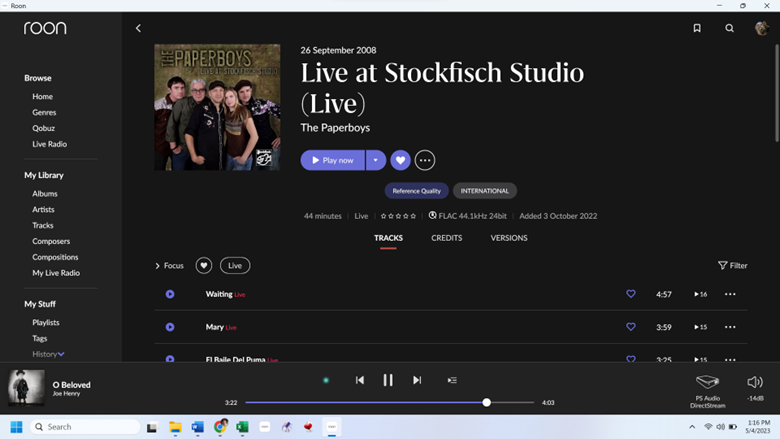
Task: Click the taskbar Search box
Action: coord(85,427)
